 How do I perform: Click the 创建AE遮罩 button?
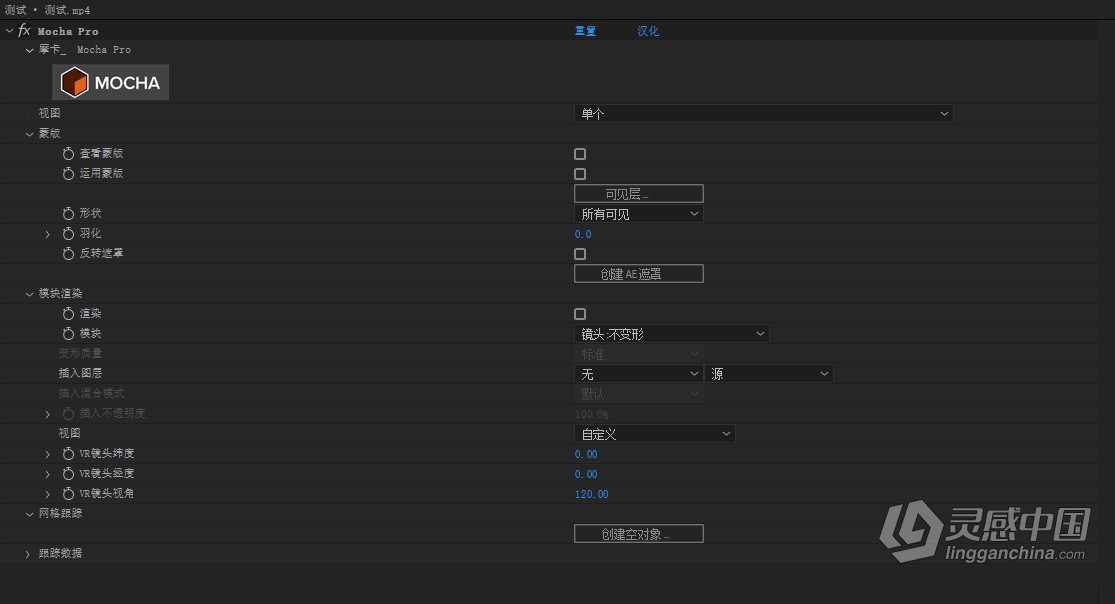[x=639, y=274]
